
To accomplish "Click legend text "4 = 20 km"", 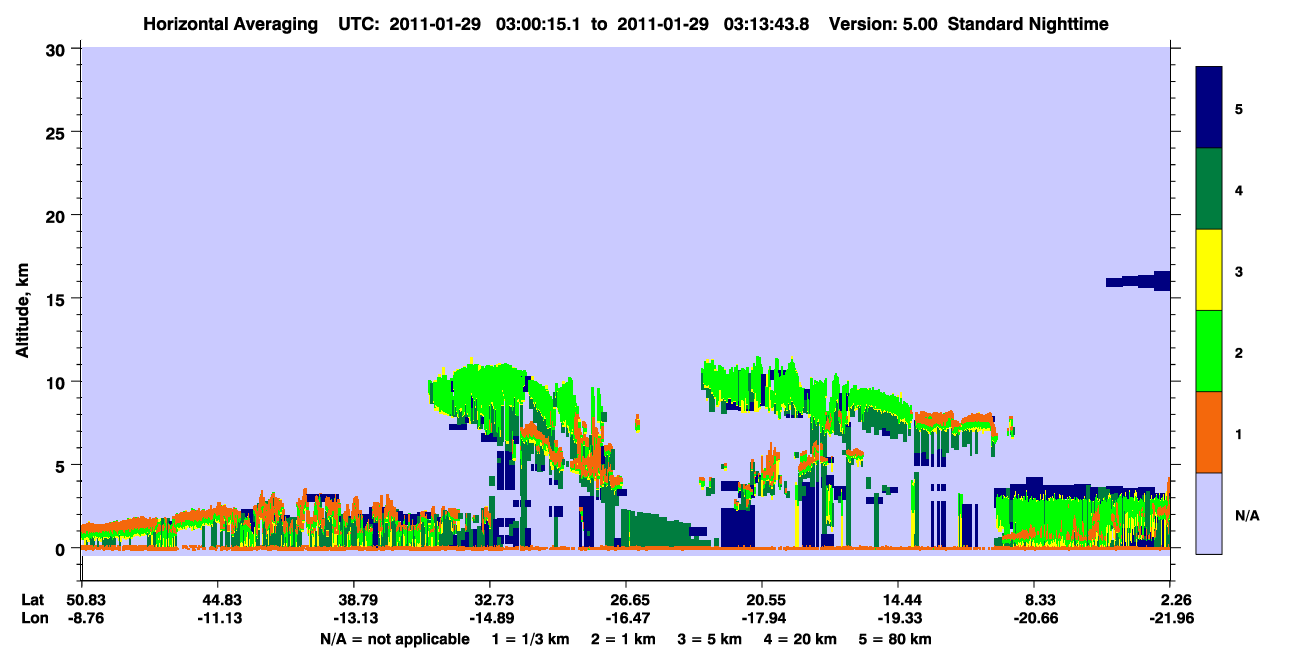I will 800,638.
